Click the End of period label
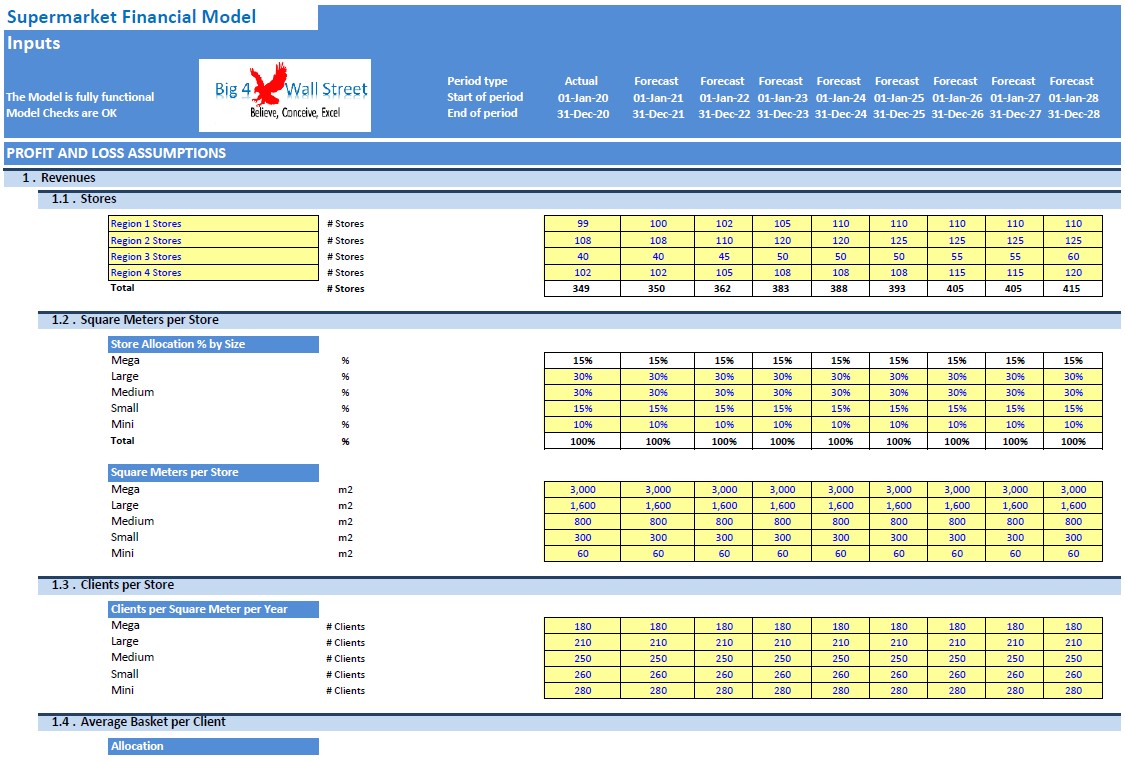This screenshot has height=763, width=1125. tap(482, 113)
